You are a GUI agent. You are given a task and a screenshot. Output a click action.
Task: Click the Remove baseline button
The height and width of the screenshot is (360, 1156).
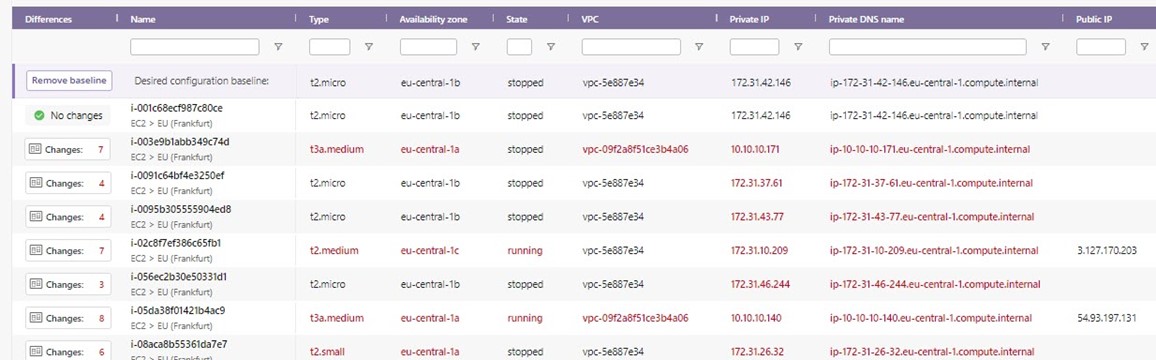click(x=69, y=81)
